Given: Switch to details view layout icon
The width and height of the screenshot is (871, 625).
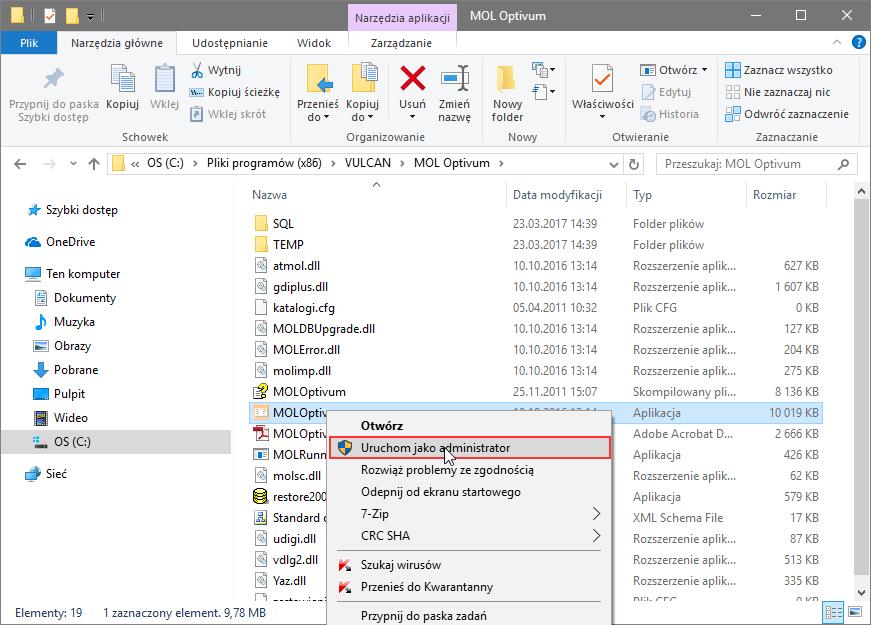Looking at the screenshot, I should (834, 612).
